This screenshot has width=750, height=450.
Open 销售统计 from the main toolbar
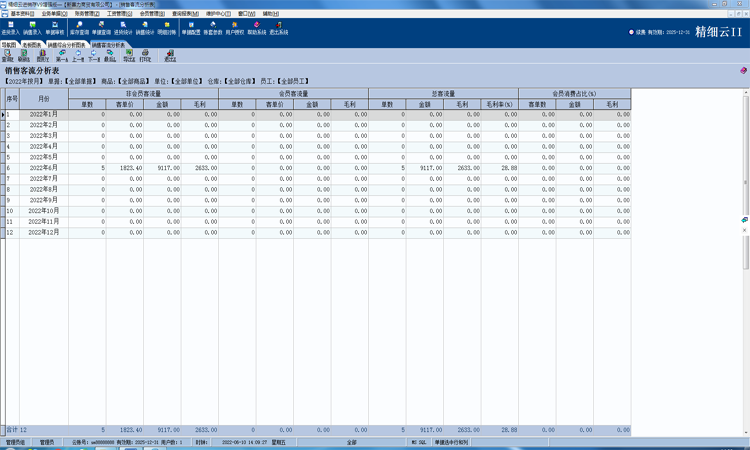point(144,28)
